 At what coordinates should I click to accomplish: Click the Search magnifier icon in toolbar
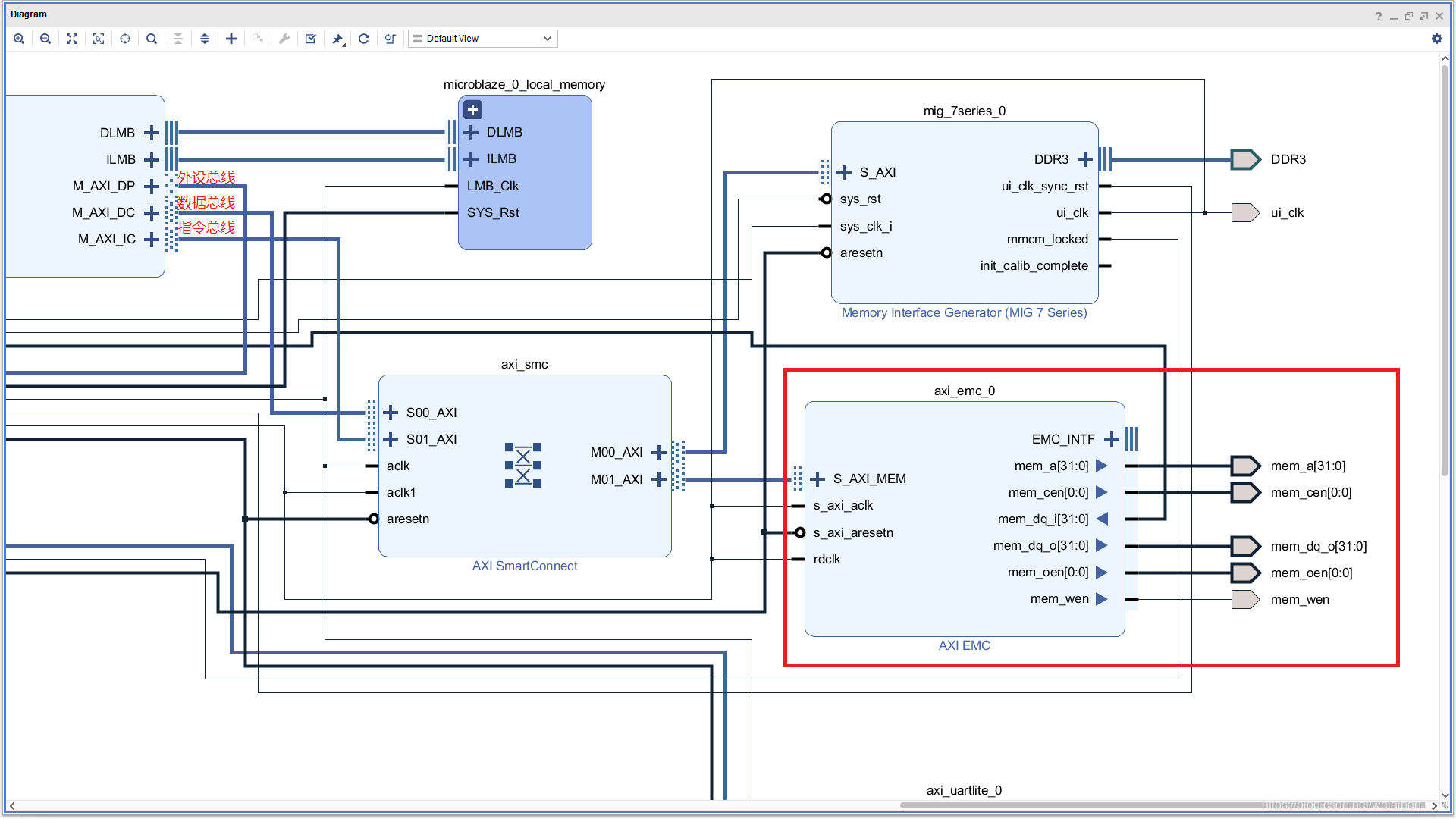(152, 39)
